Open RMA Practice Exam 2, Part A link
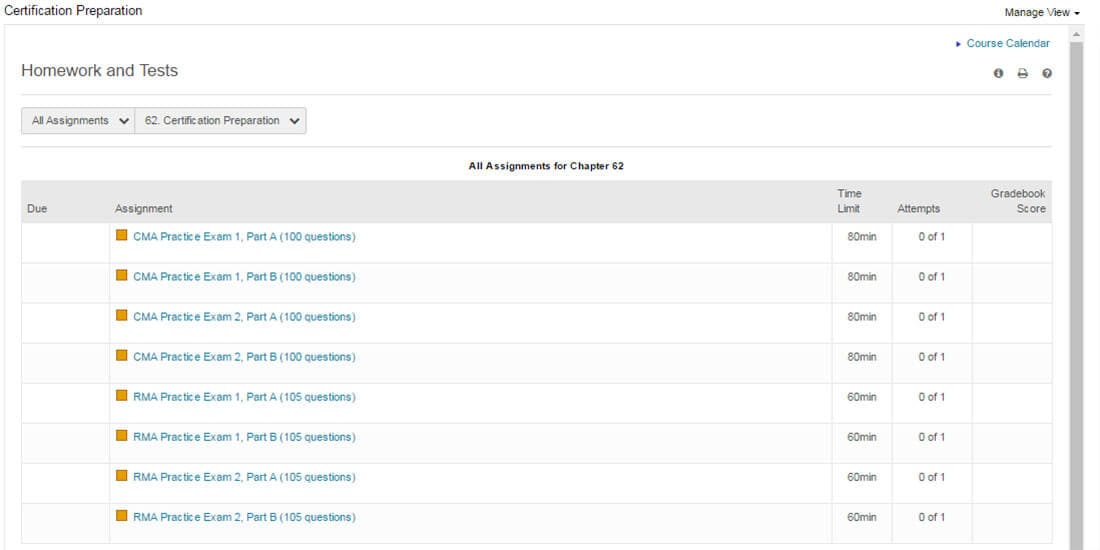This screenshot has width=1100, height=550. [244, 477]
